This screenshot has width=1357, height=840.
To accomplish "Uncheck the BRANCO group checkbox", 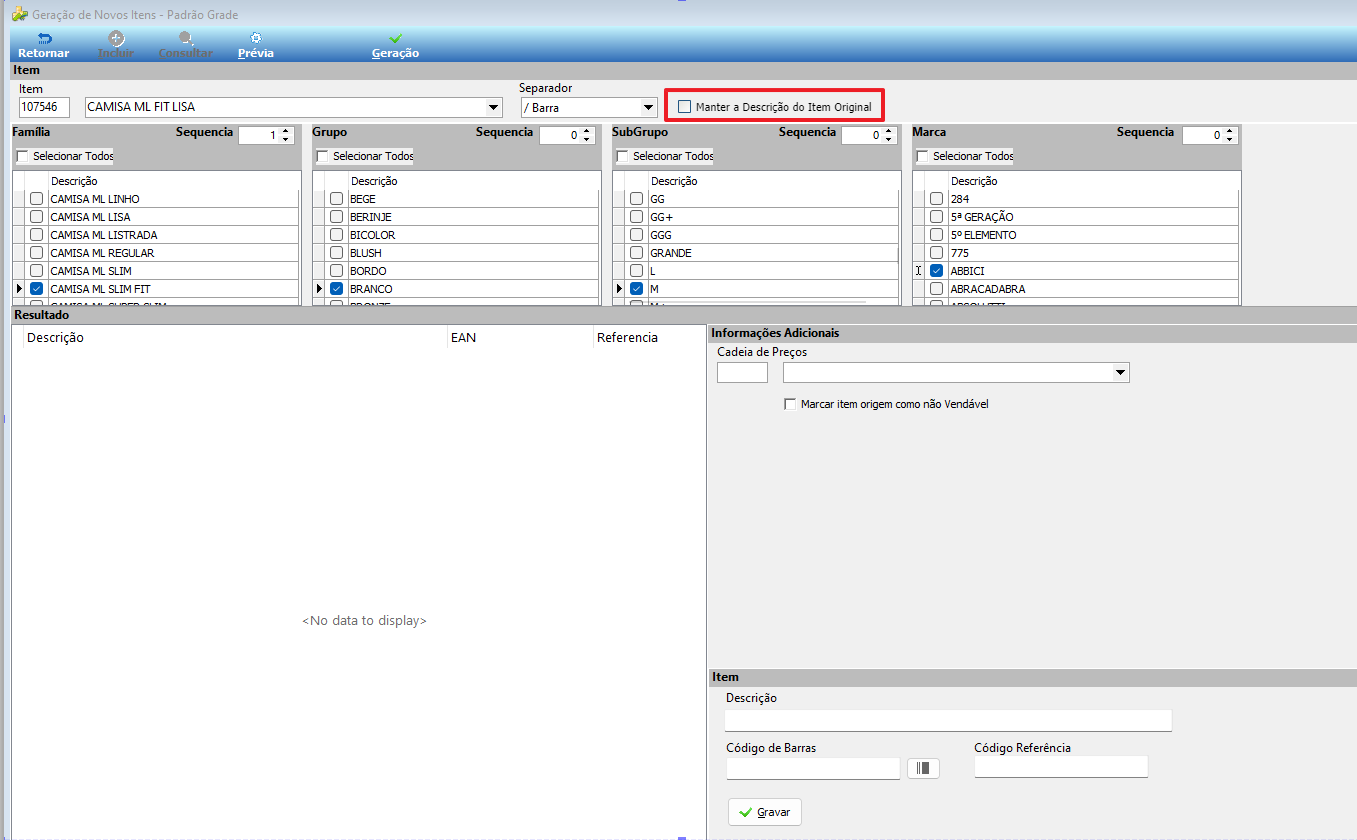I will tap(337, 289).
